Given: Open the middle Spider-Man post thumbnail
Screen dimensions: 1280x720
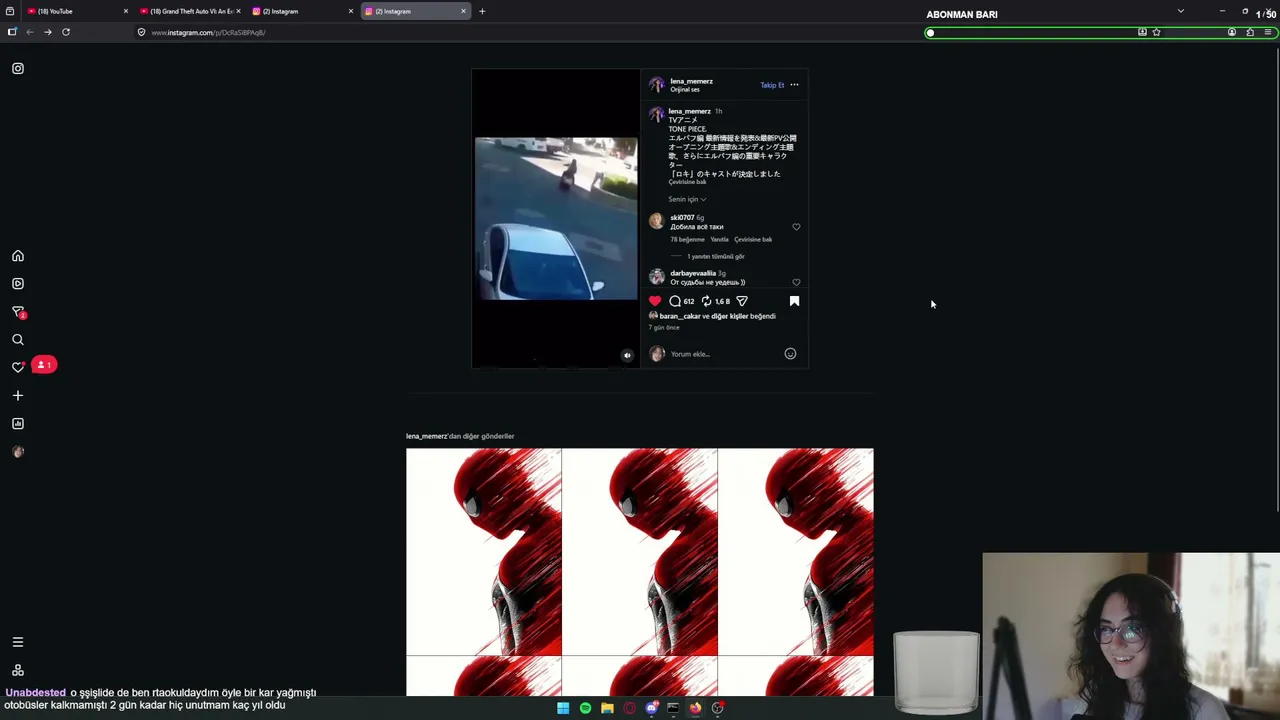Looking at the screenshot, I should (x=640, y=552).
